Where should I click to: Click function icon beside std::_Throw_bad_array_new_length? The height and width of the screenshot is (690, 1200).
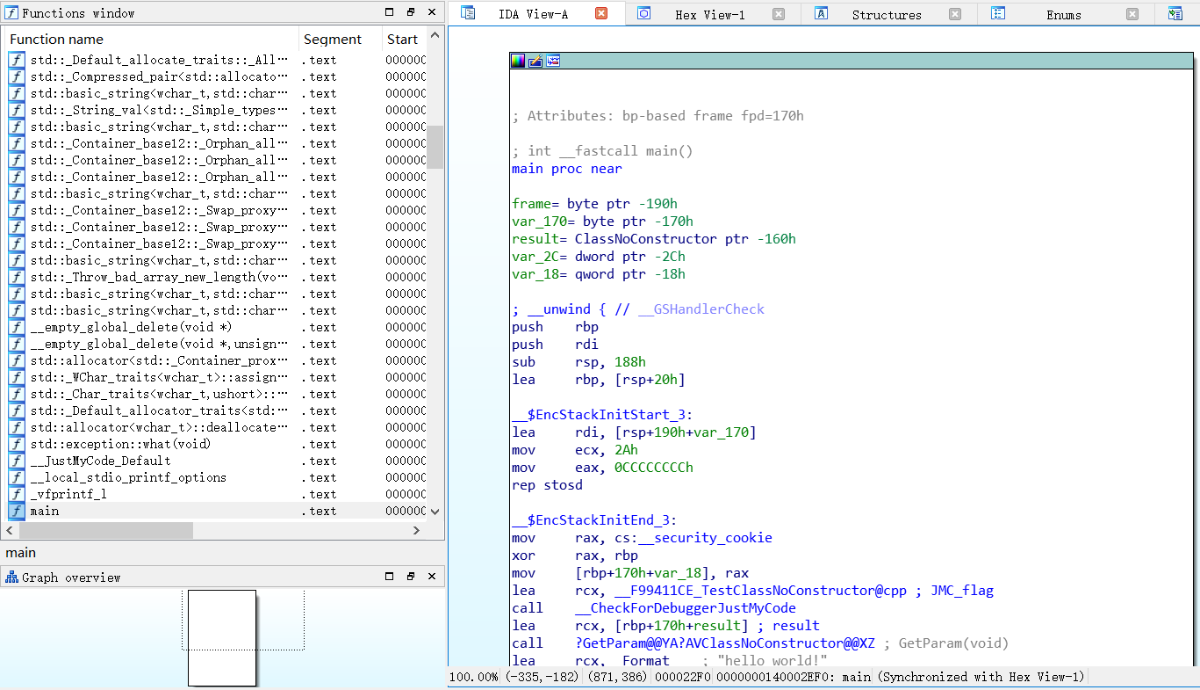[x=16, y=277]
